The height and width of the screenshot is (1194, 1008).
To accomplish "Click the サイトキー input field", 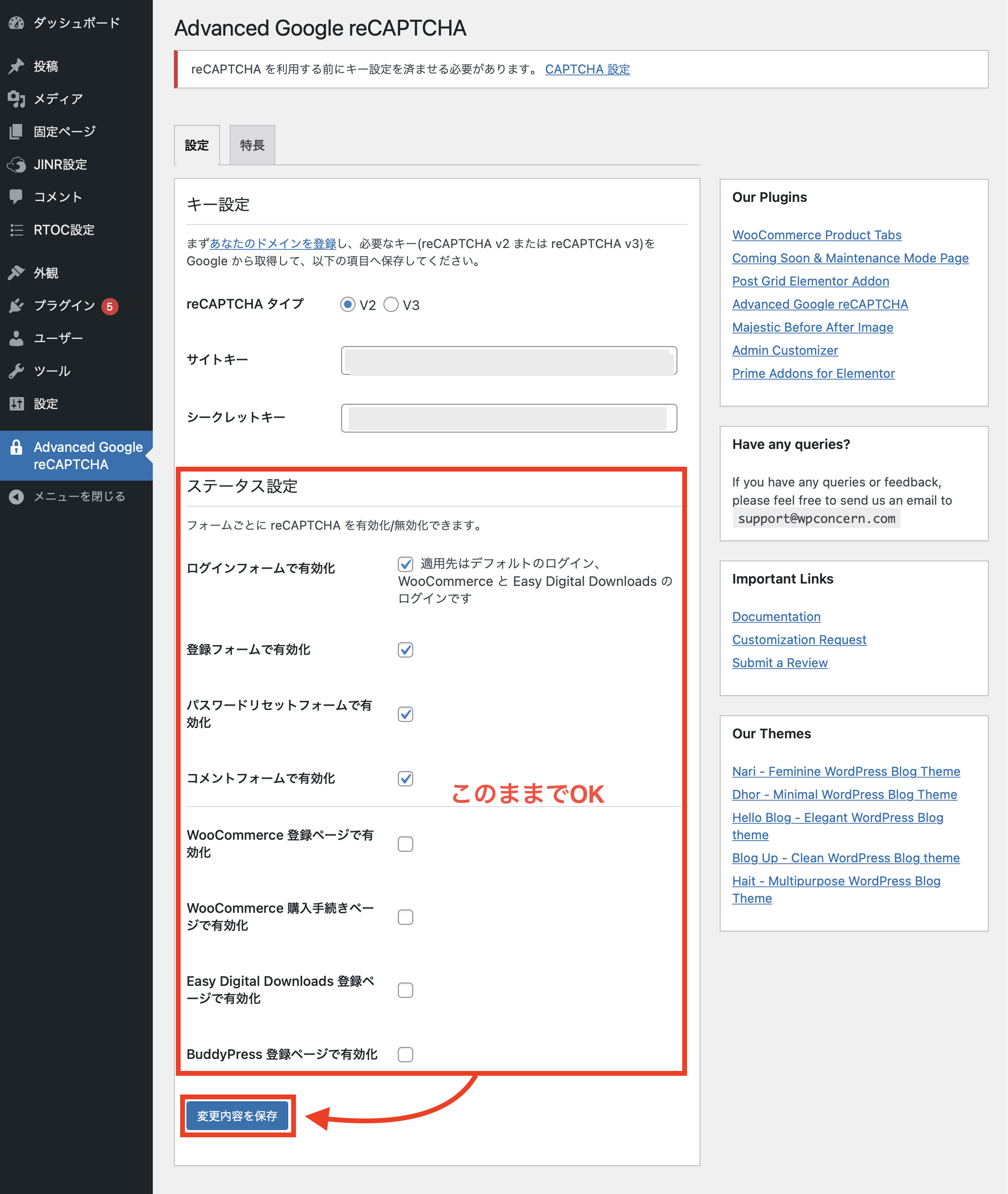I will [x=509, y=361].
